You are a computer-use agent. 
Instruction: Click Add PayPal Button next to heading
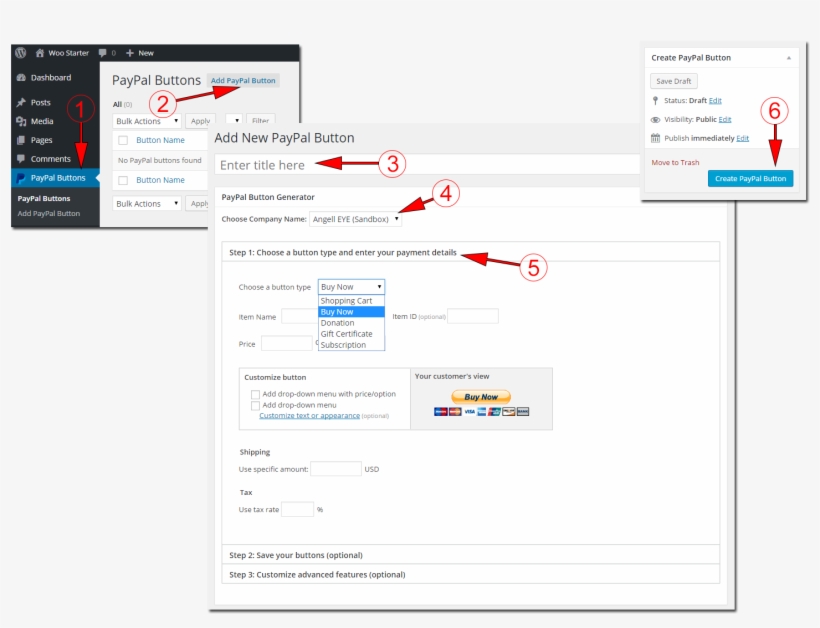[x=243, y=81]
